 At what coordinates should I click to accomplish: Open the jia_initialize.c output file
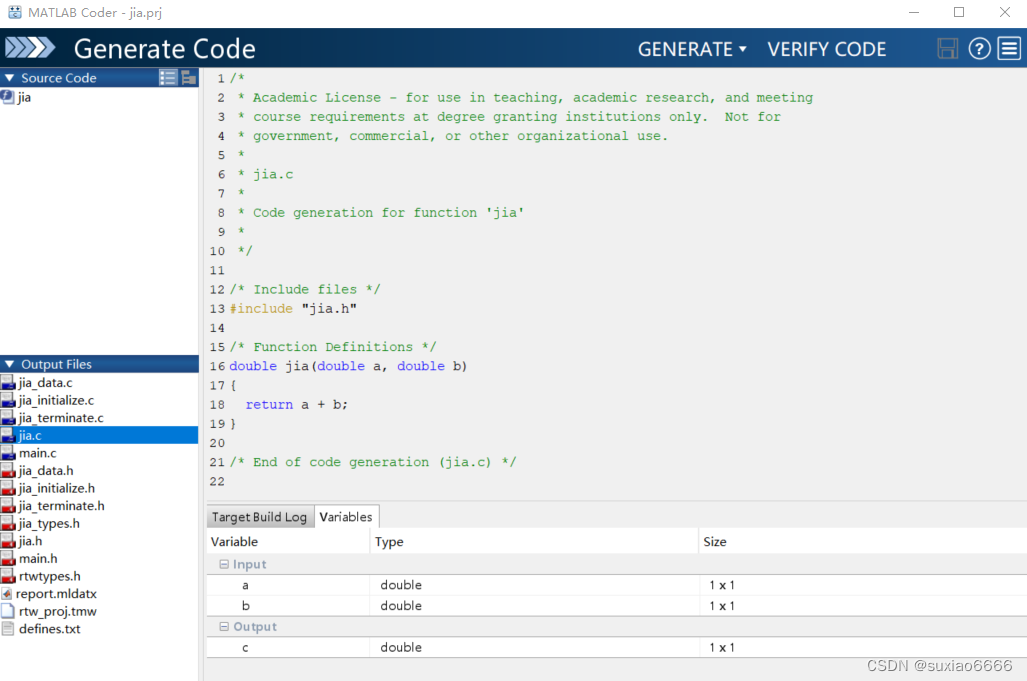click(99, 400)
